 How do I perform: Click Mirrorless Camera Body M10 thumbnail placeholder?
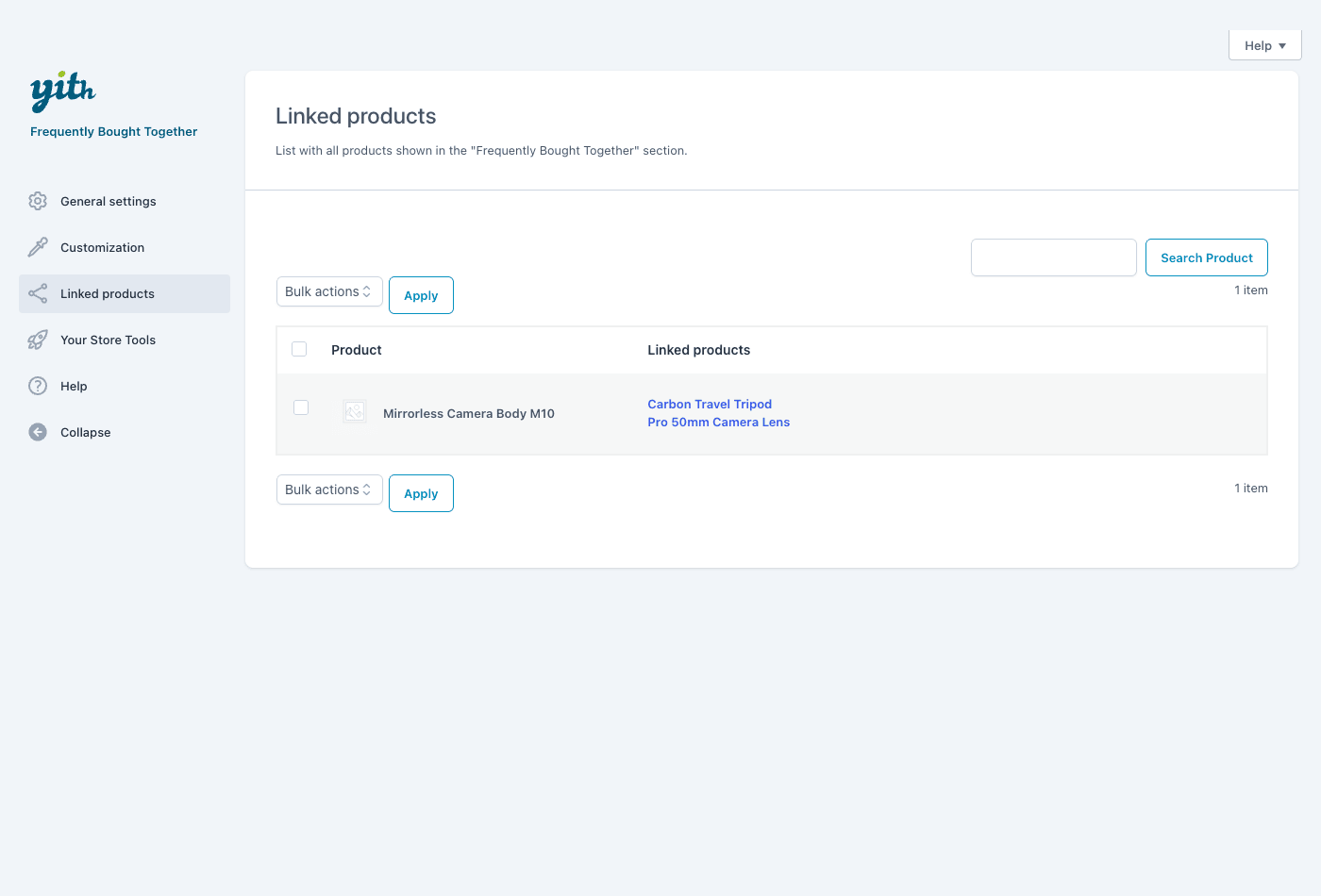pos(355,411)
